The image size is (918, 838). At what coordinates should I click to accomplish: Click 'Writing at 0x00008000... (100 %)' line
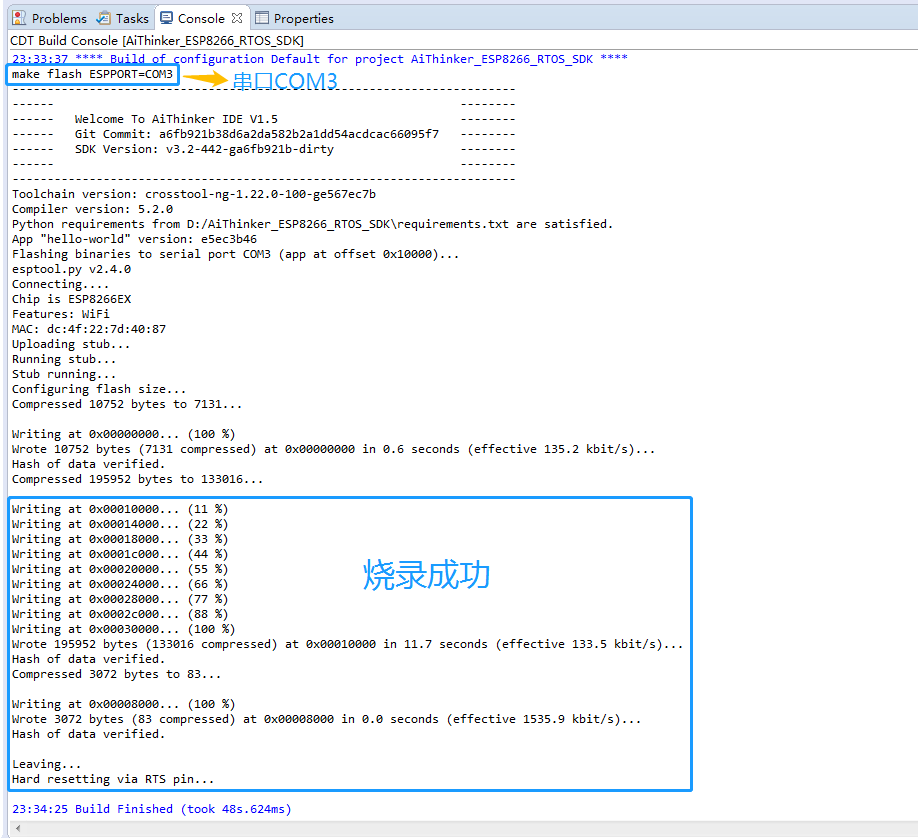coord(124,704)
